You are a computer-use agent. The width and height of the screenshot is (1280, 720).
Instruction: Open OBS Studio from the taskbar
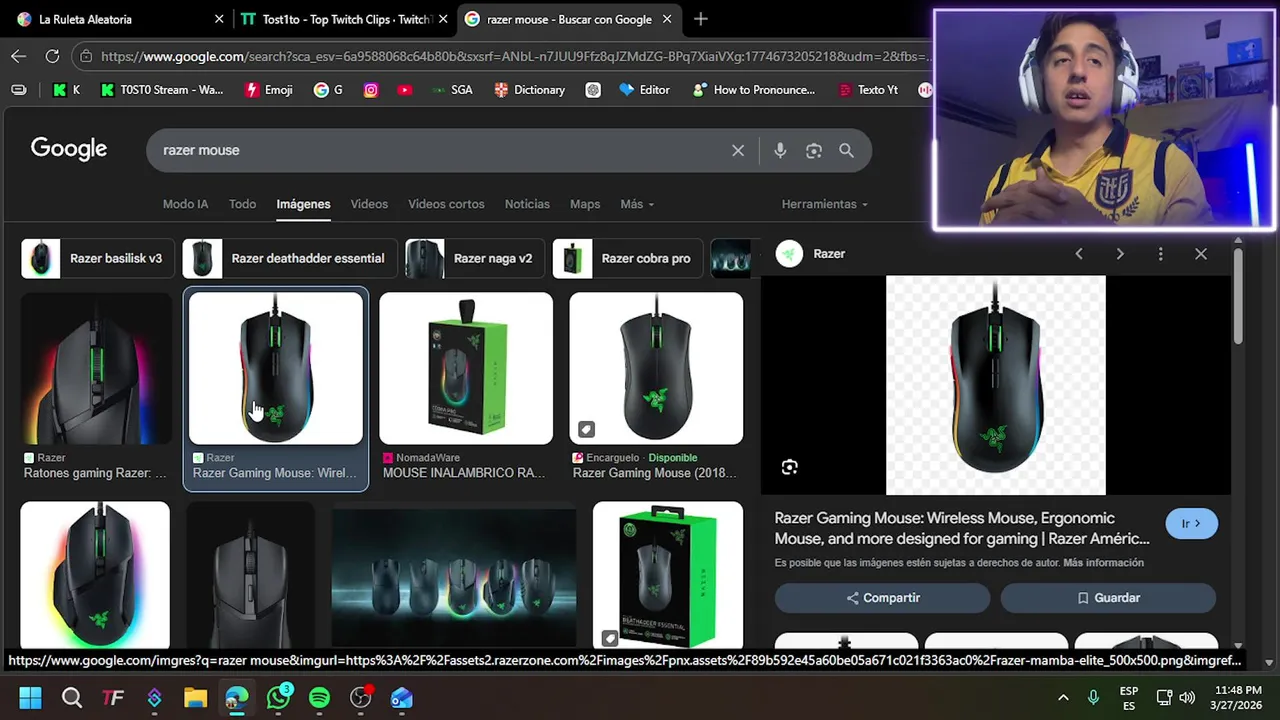[x=361, y=698]
